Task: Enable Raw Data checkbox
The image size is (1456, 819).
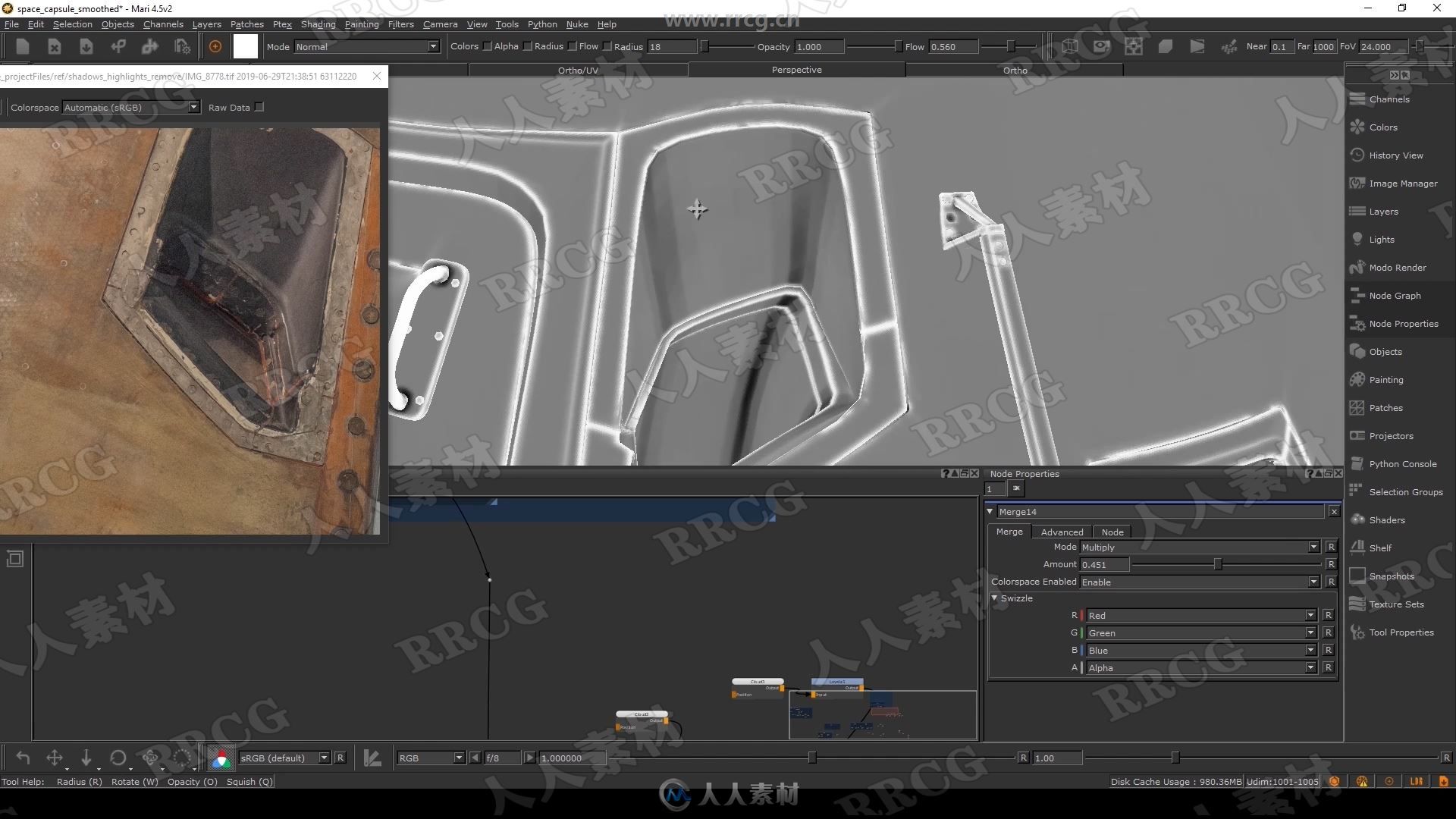Action: [x=260, y=107]
